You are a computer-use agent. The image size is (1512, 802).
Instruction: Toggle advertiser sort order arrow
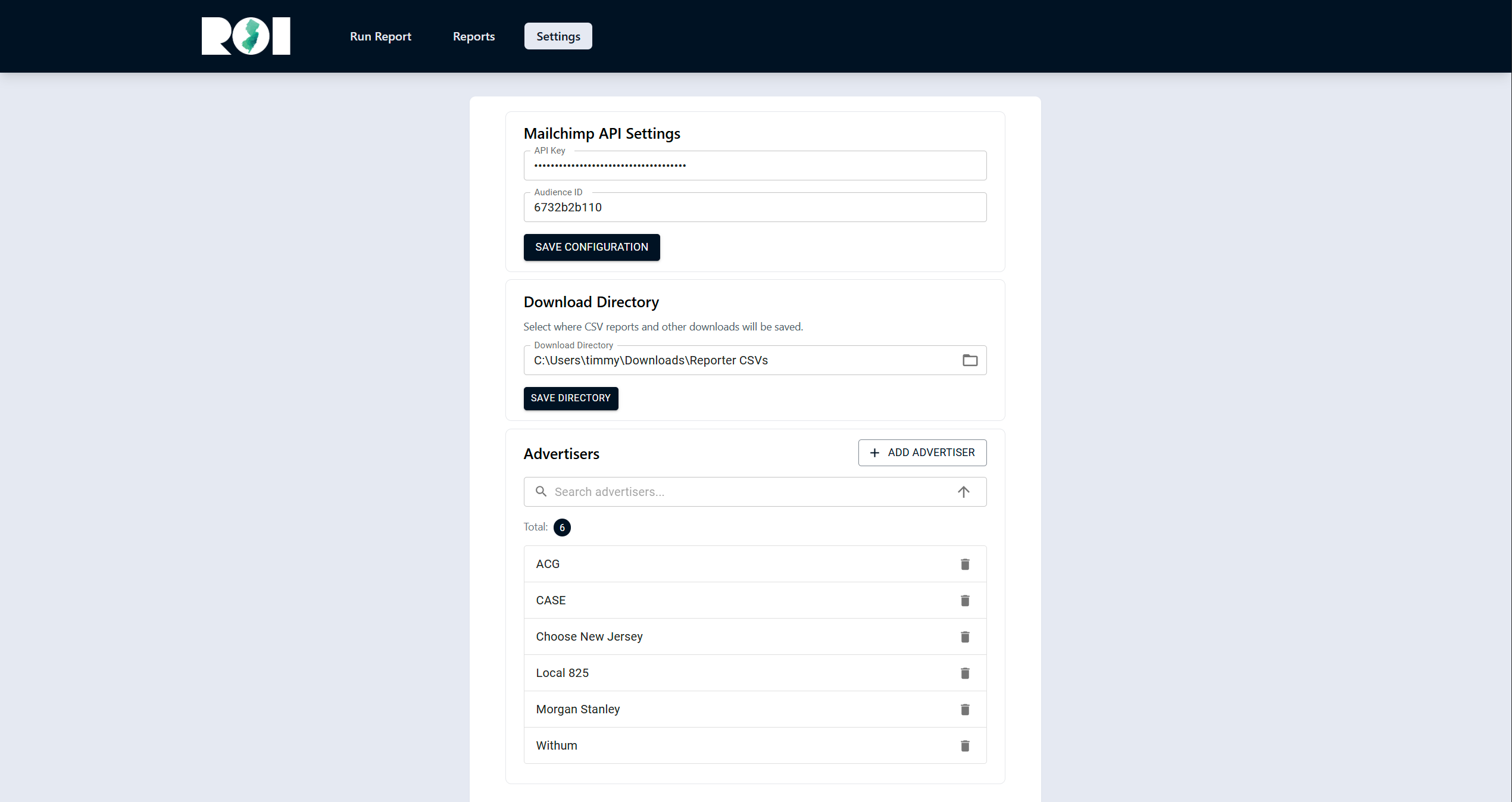click(964, 492)
